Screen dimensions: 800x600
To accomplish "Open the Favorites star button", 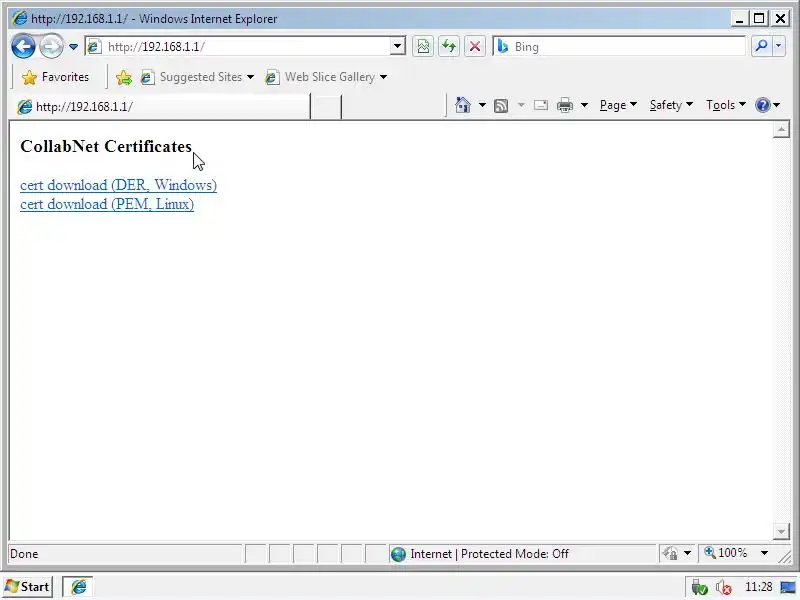I will [x=55, y=77].
